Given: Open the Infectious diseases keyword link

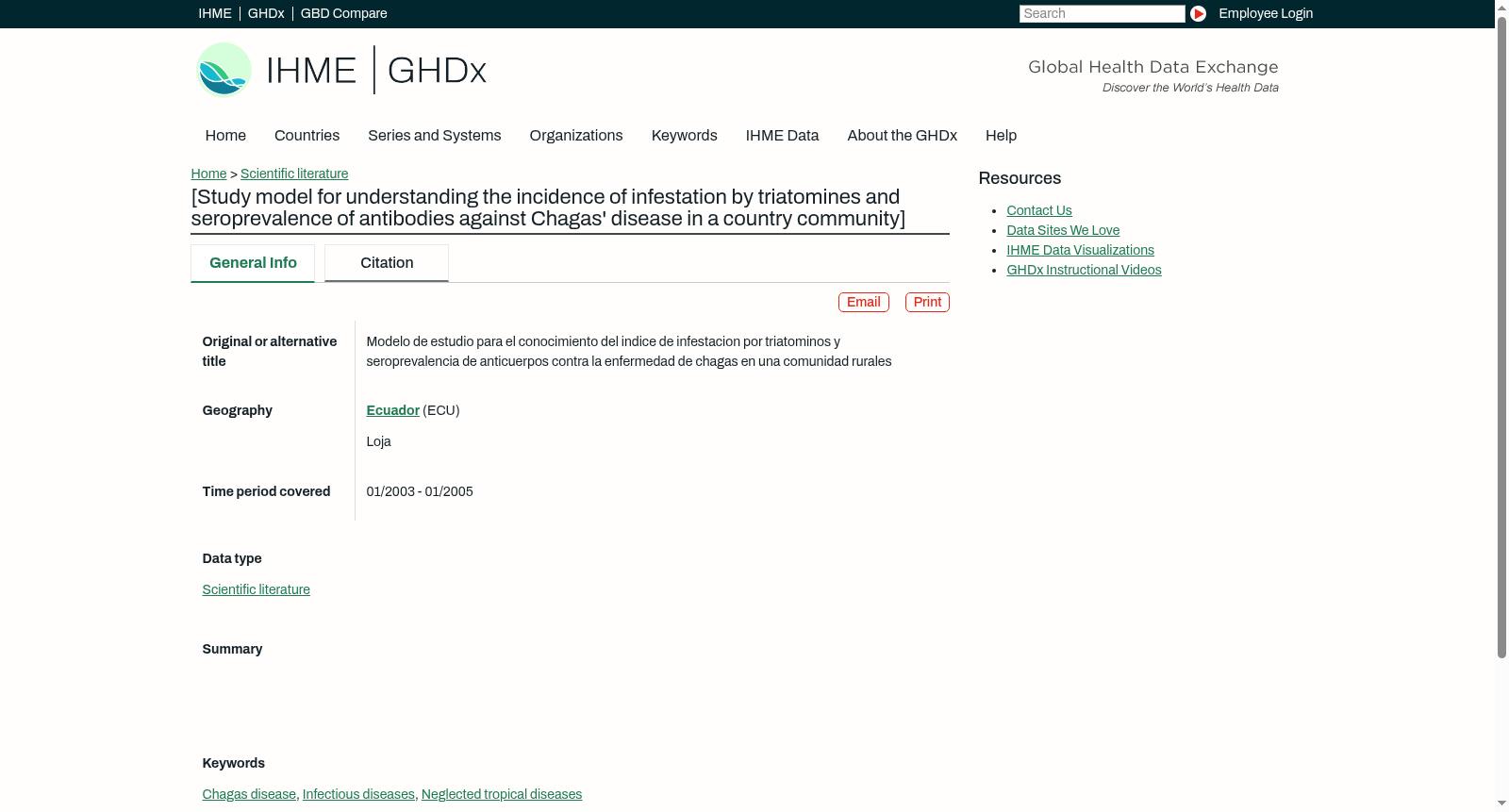Looking at the screenshot, I should (x=358, y=794).
